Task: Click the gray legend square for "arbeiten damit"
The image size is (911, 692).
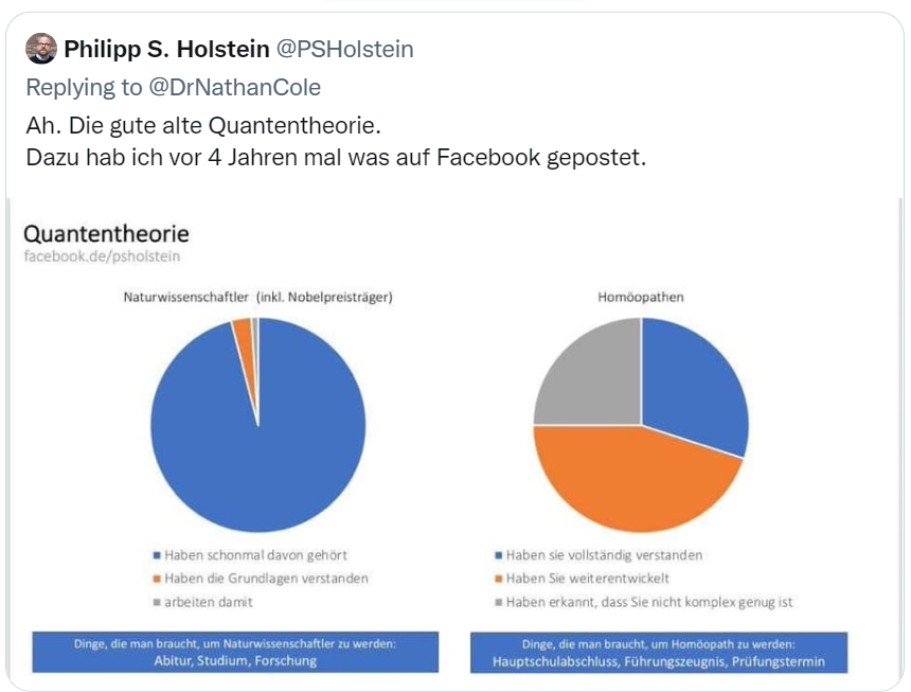Action: coord(155,602)
